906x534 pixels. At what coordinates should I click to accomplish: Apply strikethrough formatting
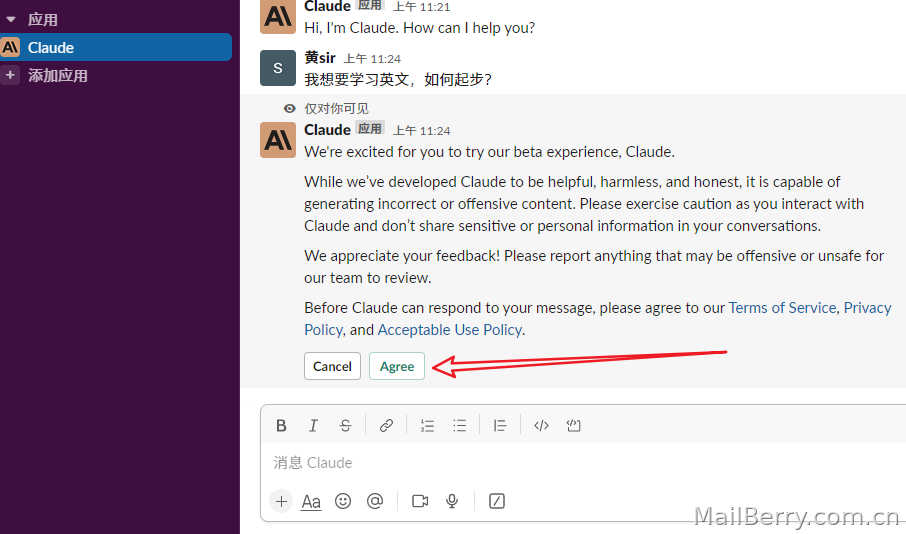coord(346,426)
